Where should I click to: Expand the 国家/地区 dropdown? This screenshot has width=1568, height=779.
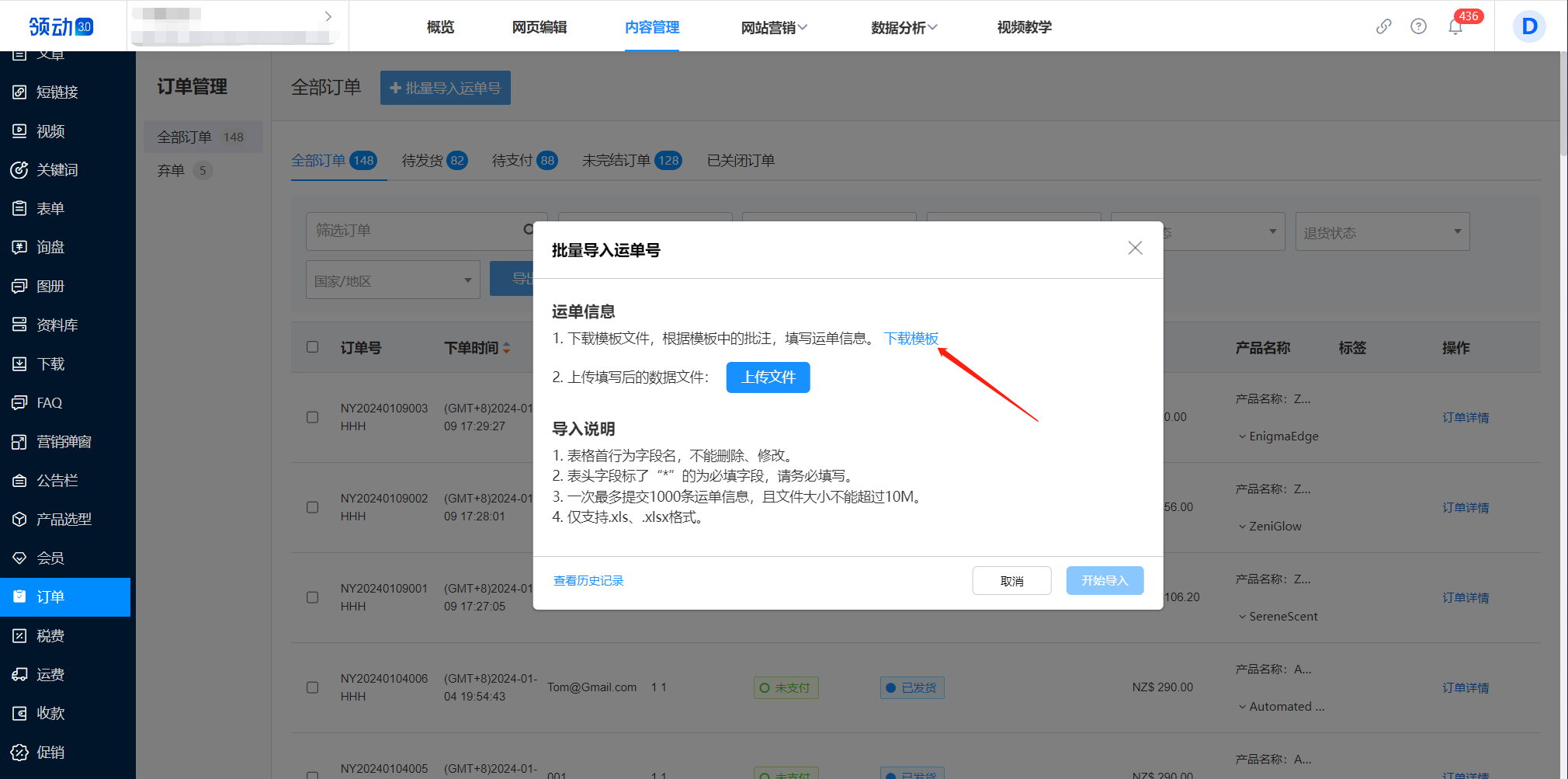coord(392,279)
